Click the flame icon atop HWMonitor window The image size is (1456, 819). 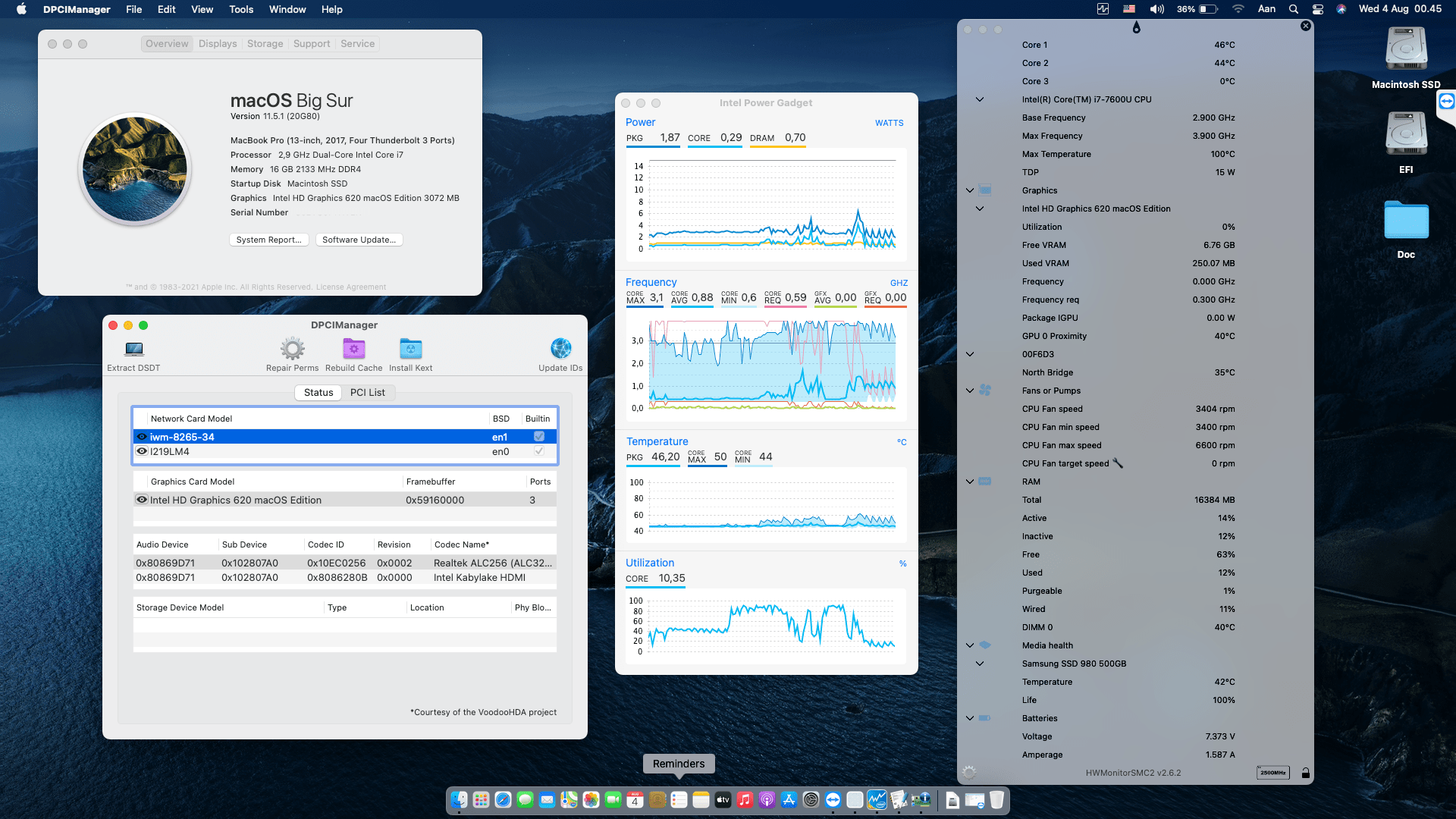pos(1136,28)
